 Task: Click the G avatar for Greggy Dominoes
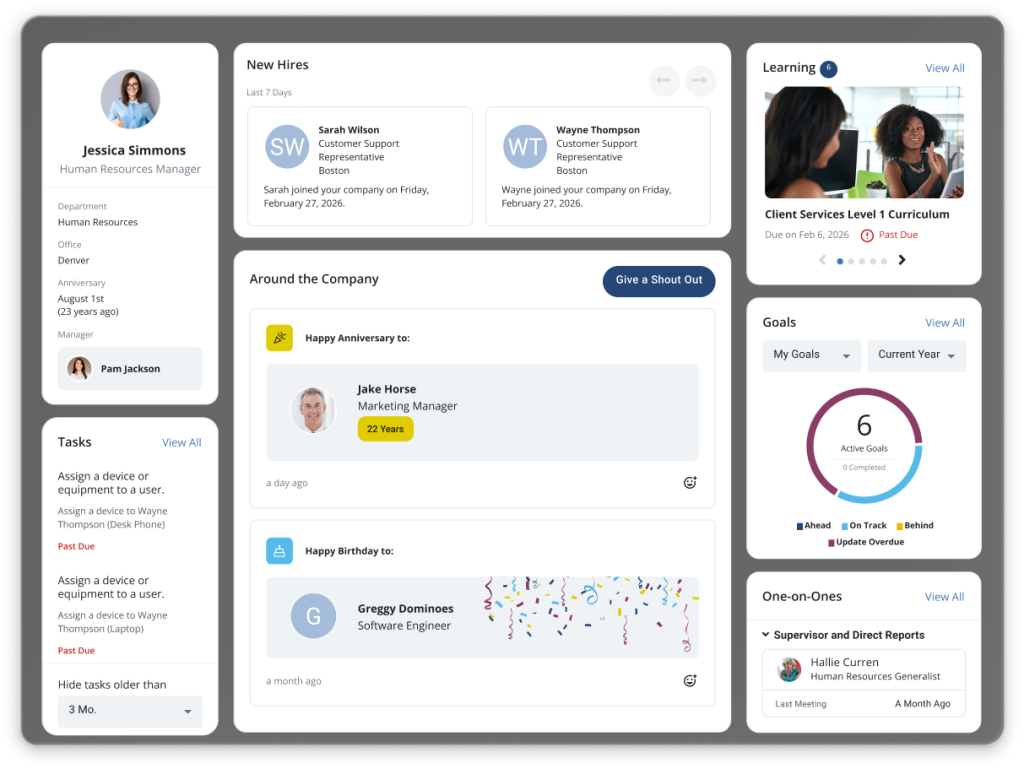[x=313, y=616]
